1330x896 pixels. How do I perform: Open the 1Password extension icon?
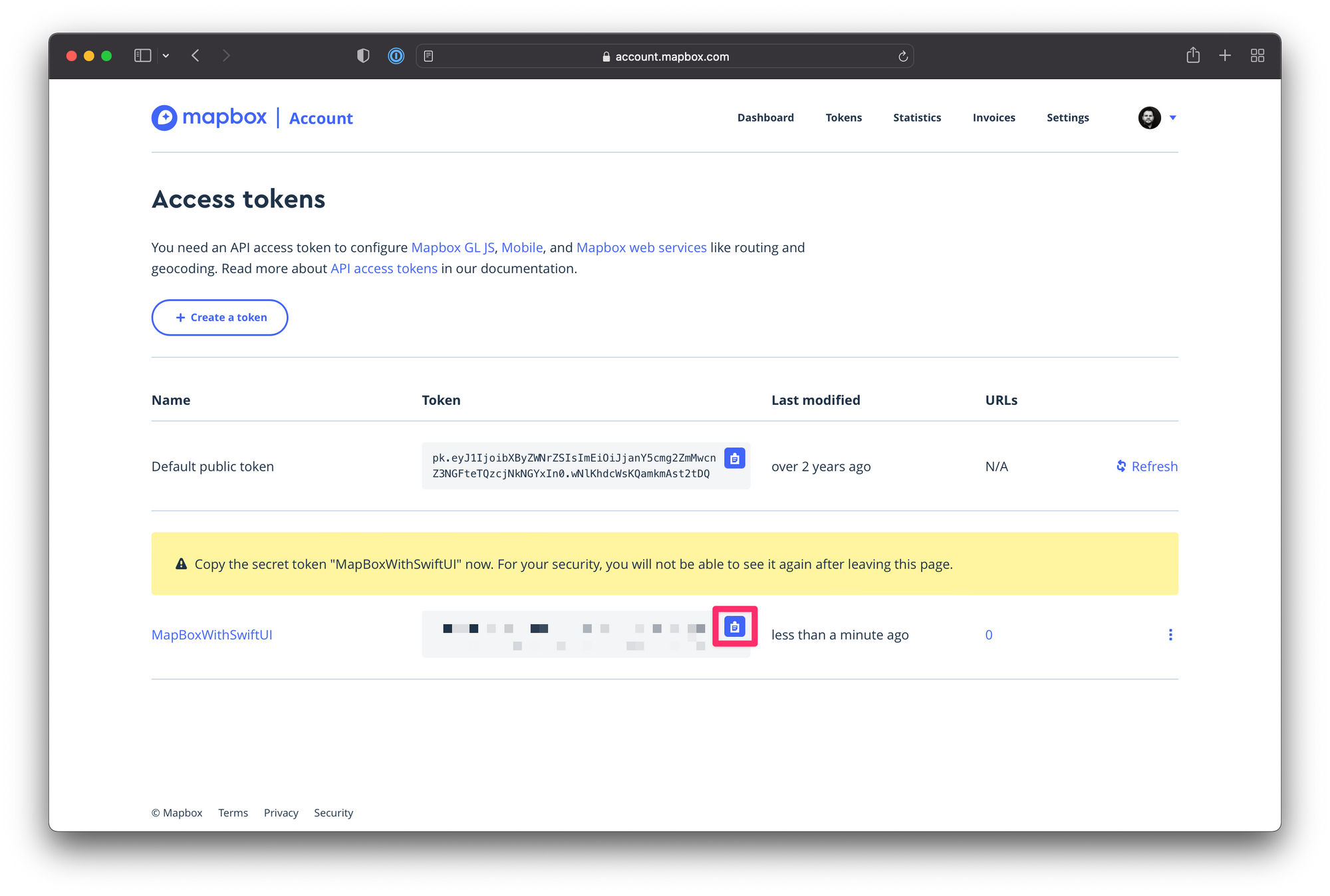click(396, 56)
